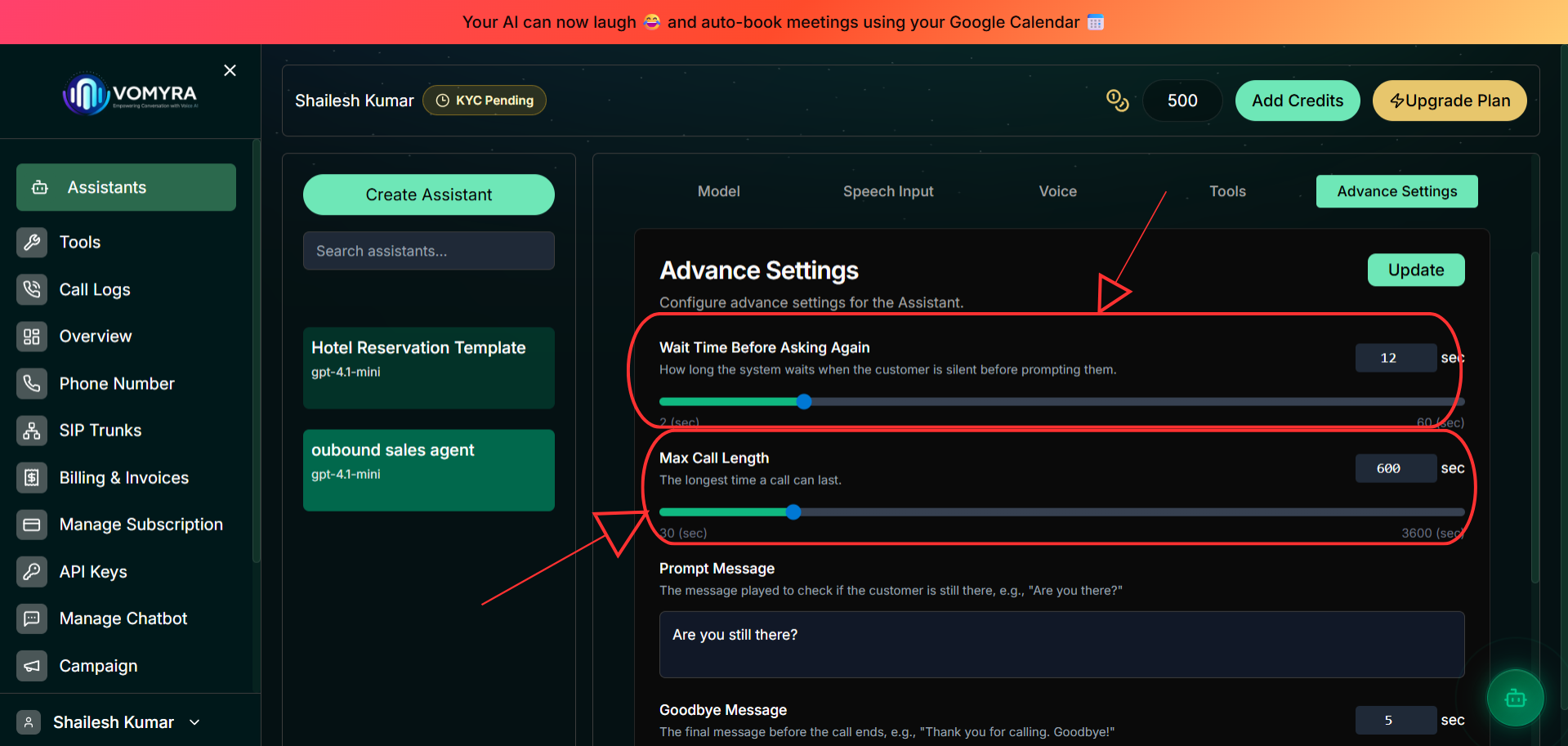Expand the Shailesh Kumar account menu chevron
The height and width of the screenshot is (746, 1568).
(194, 722)
